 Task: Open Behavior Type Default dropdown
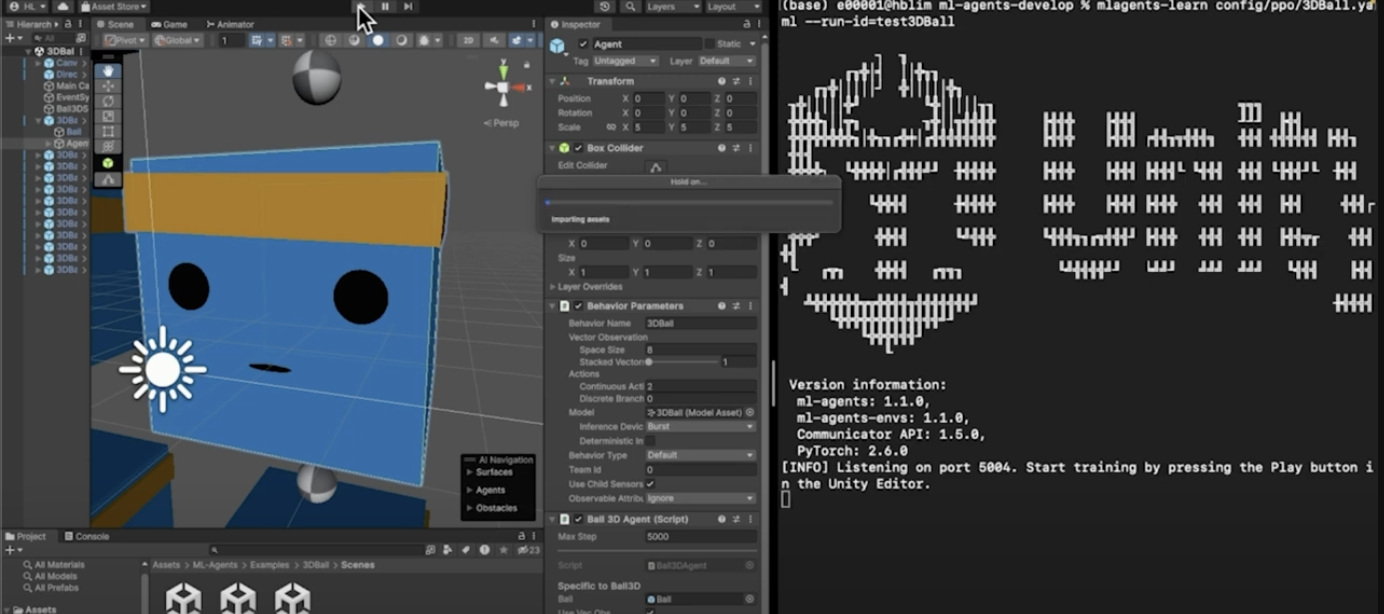pyautogui.click(x=700, y=455)
